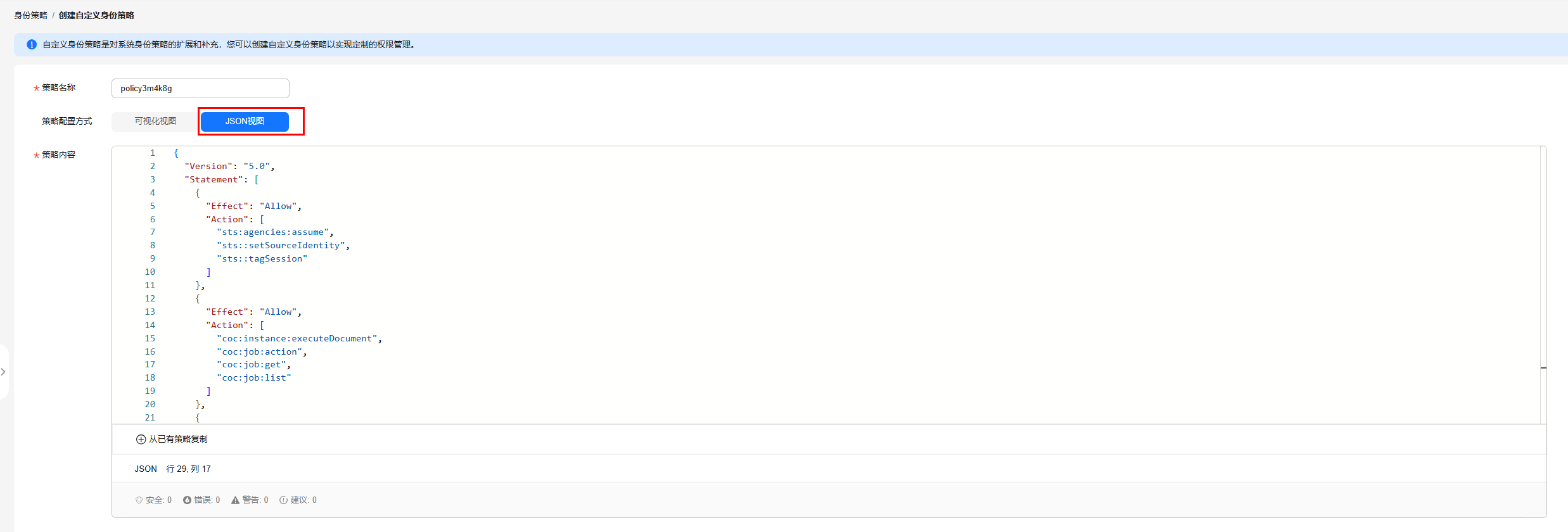This screenshot has height=532, width=1568.
Task: Click the "coc:job:list" action line
Action: point(254,377)
